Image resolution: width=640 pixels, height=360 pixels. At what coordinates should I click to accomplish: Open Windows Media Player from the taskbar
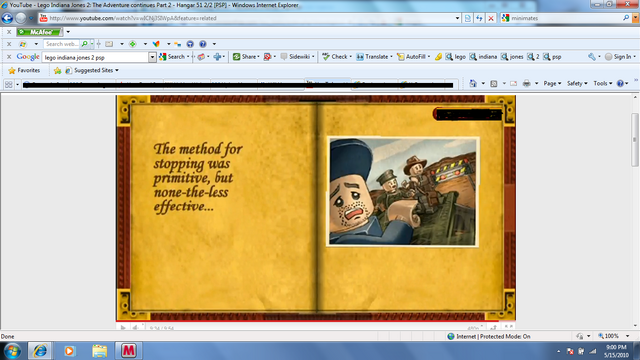point(69,351)
